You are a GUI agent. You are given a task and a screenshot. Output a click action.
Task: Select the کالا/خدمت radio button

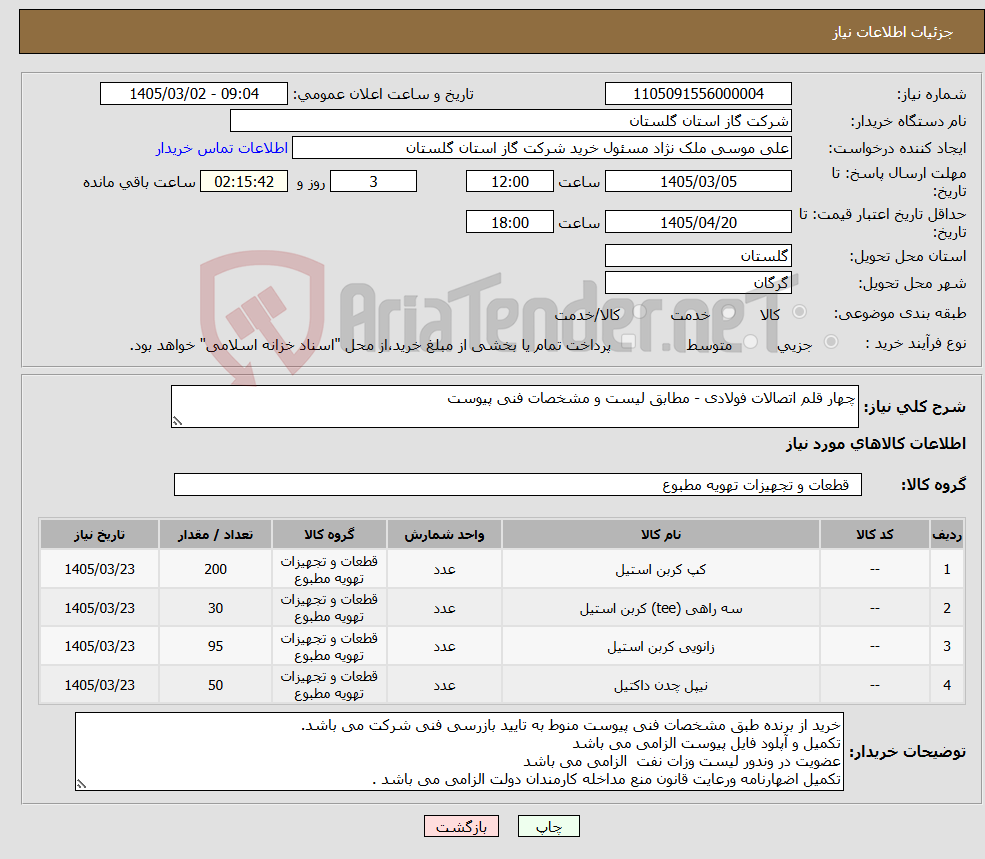point(639,312)
